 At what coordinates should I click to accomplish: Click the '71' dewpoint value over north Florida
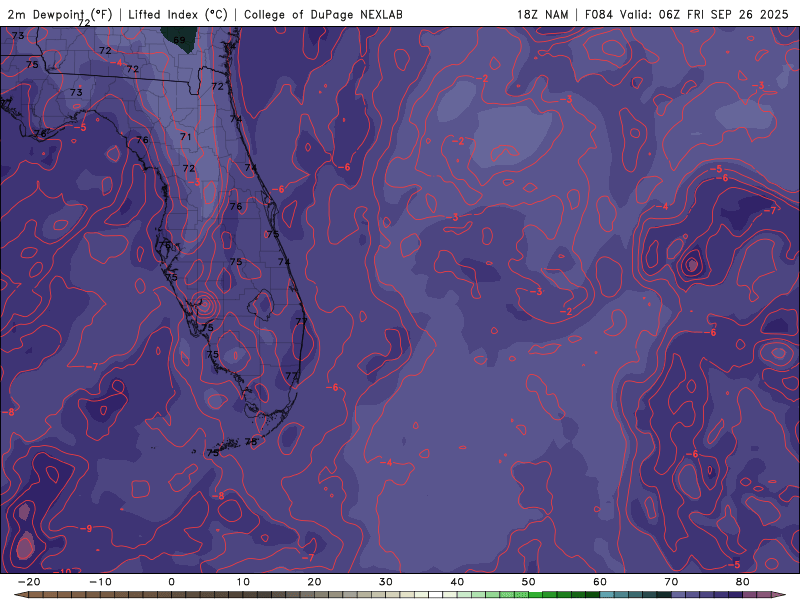pyautogui.click(x=186, y=137)
